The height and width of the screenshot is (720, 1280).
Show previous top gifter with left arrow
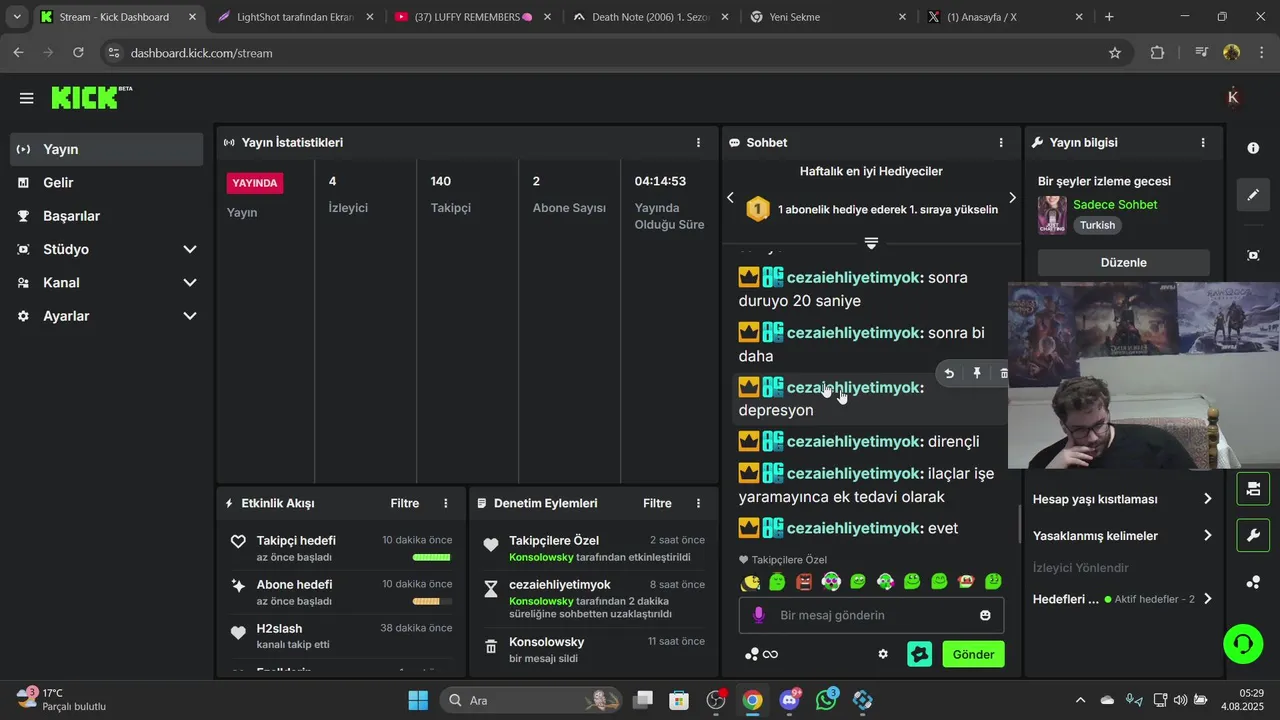pos(730,198)
